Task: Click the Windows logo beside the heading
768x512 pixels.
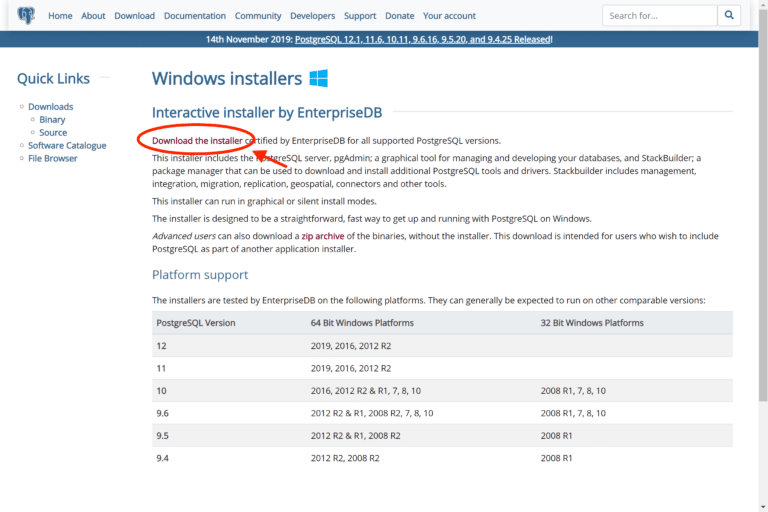Action: (318, 78)
